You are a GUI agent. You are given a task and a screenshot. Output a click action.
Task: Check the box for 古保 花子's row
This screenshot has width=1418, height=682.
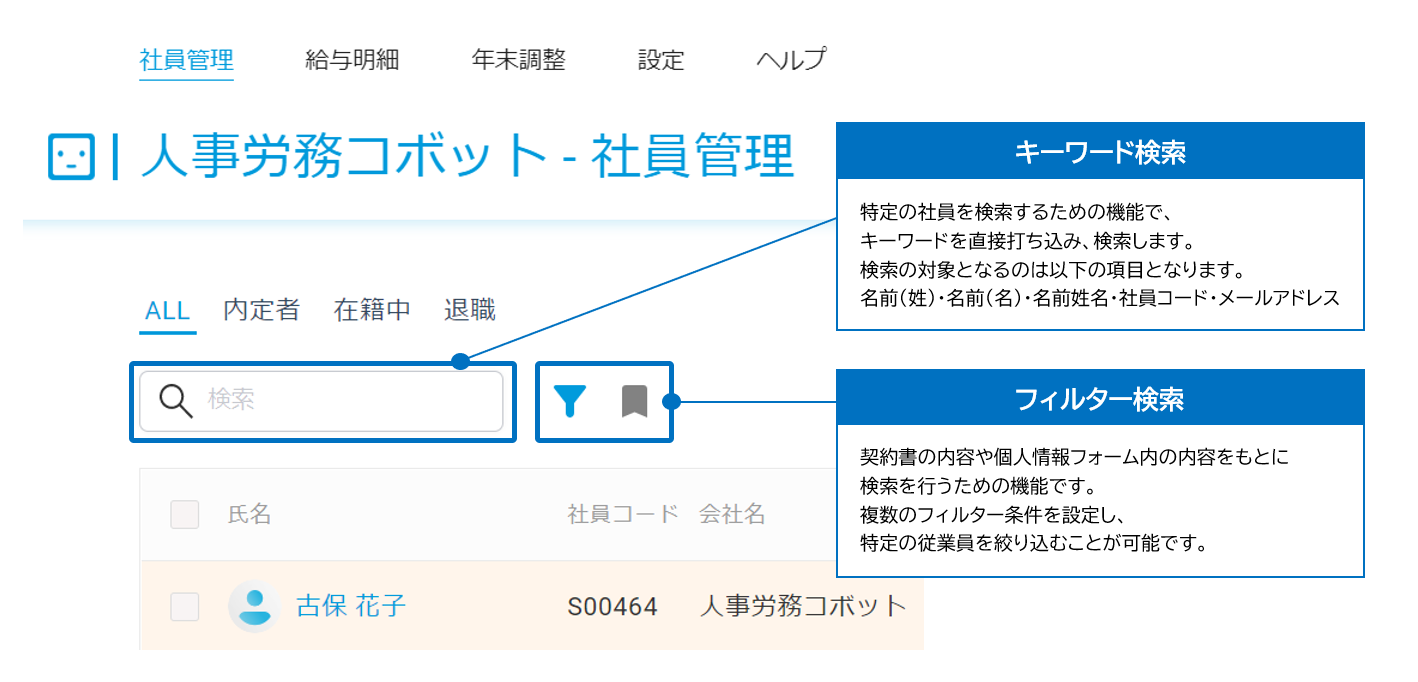pos(185,606)
